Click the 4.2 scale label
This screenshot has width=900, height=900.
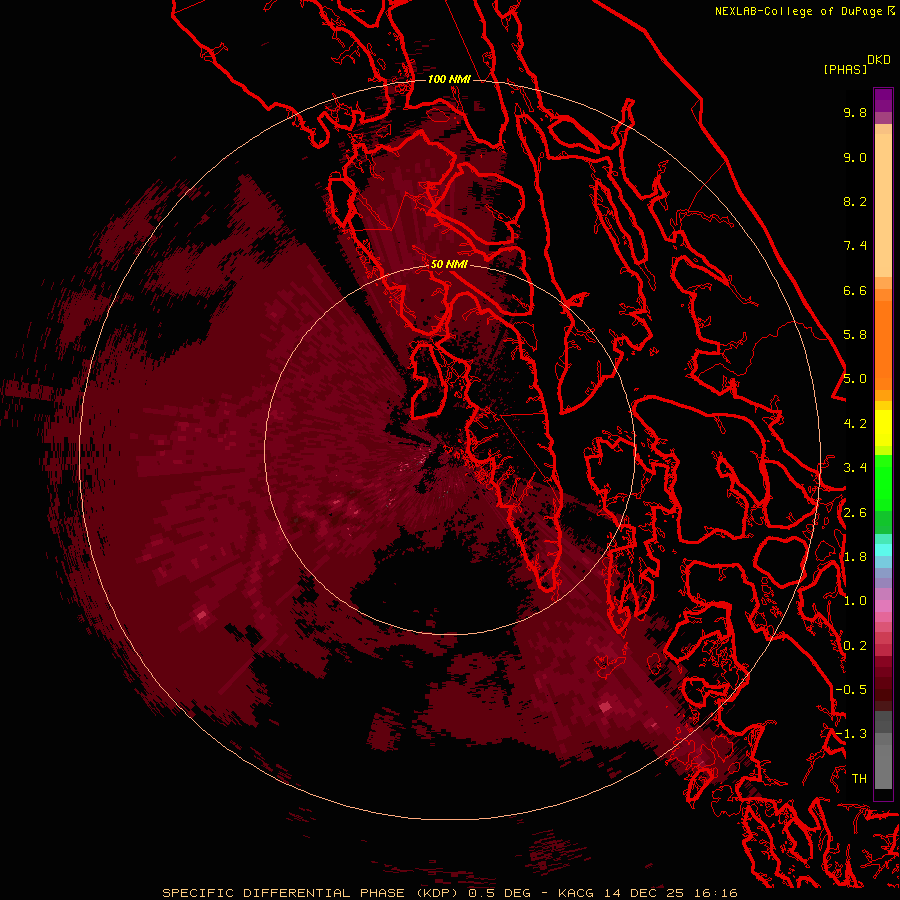[855, 424]
